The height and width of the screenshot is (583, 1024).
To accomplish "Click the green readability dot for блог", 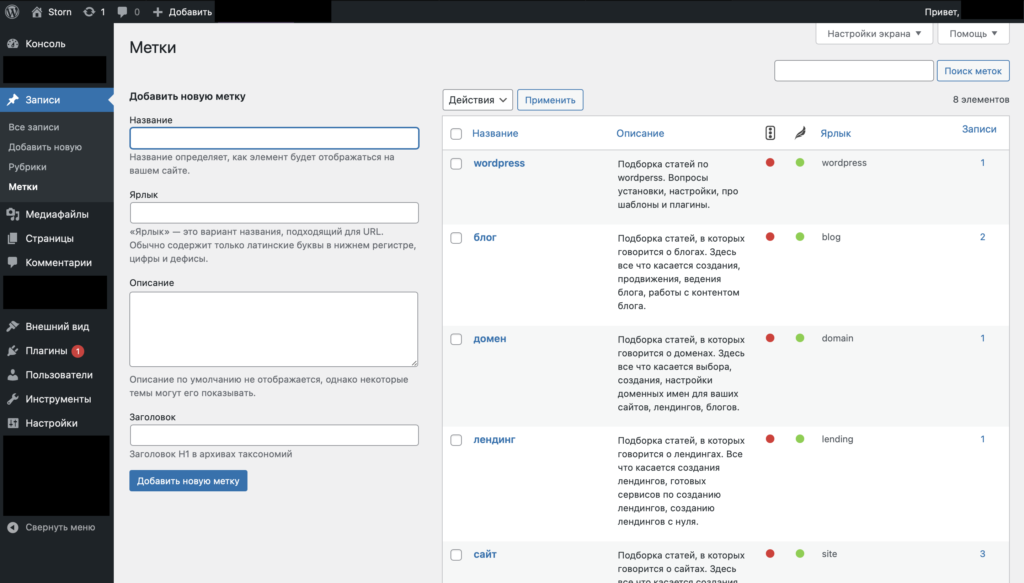I will point(800,237).
